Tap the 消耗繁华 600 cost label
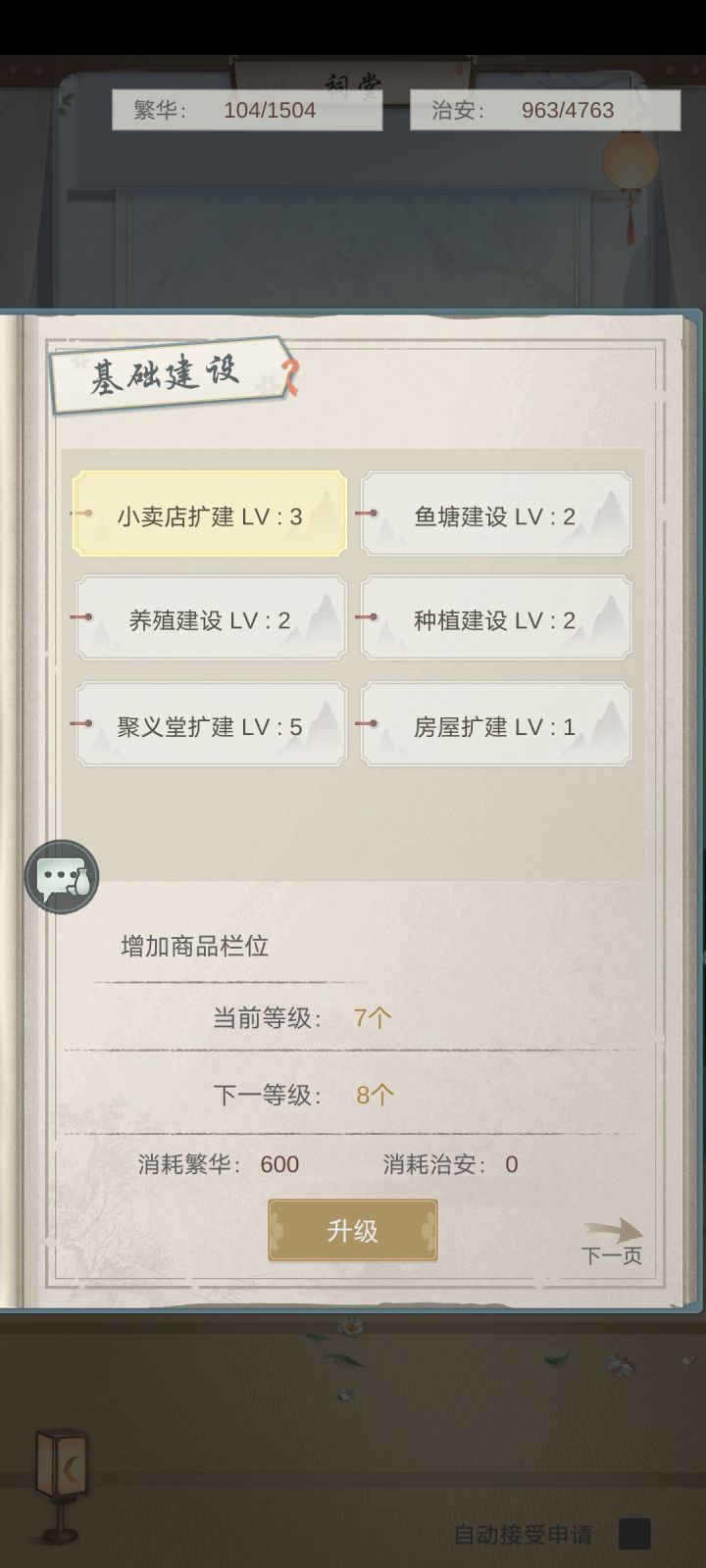This screenshot has height=1568, width=706. [x=219, y=1164]
